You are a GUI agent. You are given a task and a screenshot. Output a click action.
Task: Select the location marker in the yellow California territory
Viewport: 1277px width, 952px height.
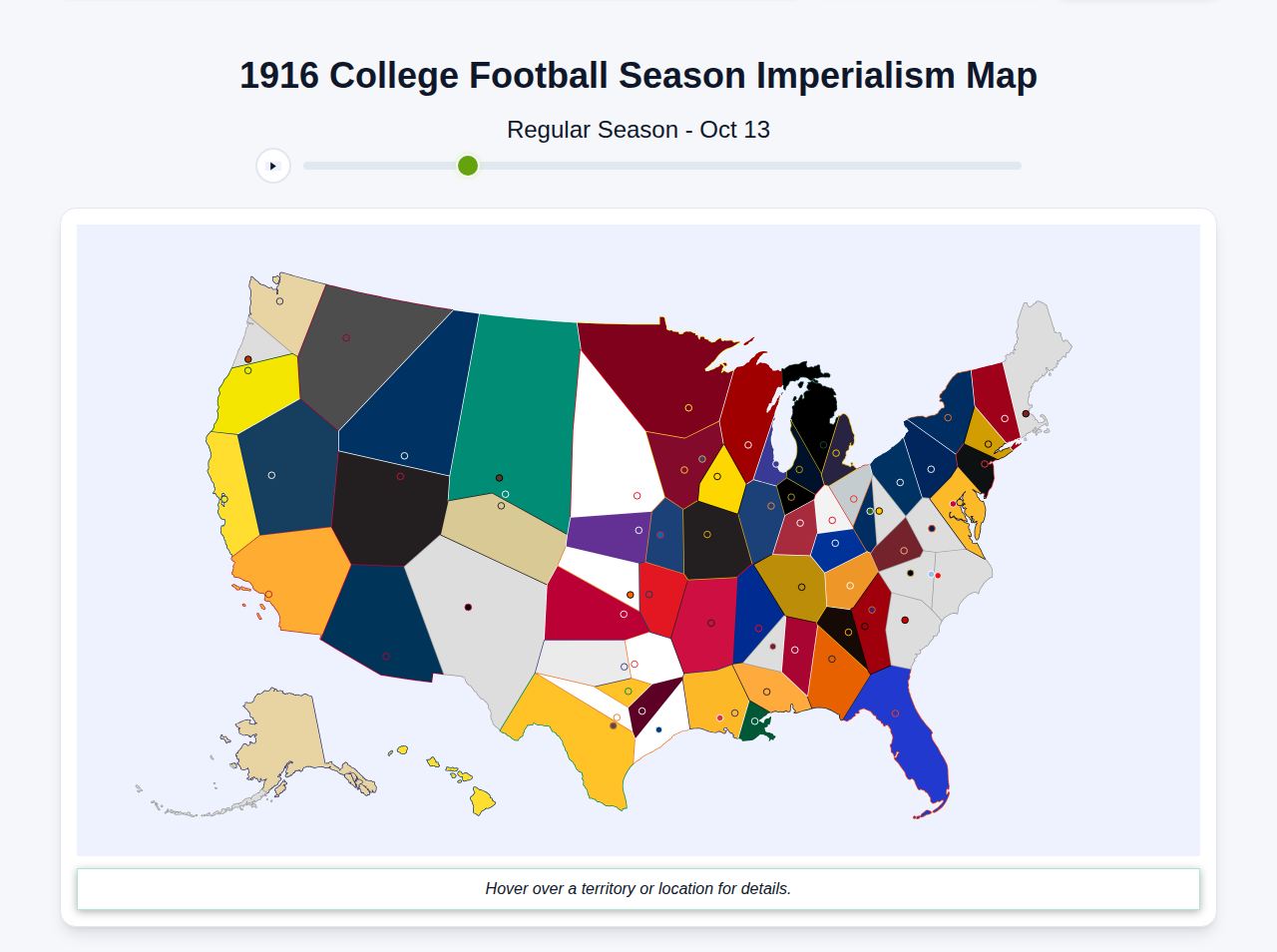[x=224, y=499]
